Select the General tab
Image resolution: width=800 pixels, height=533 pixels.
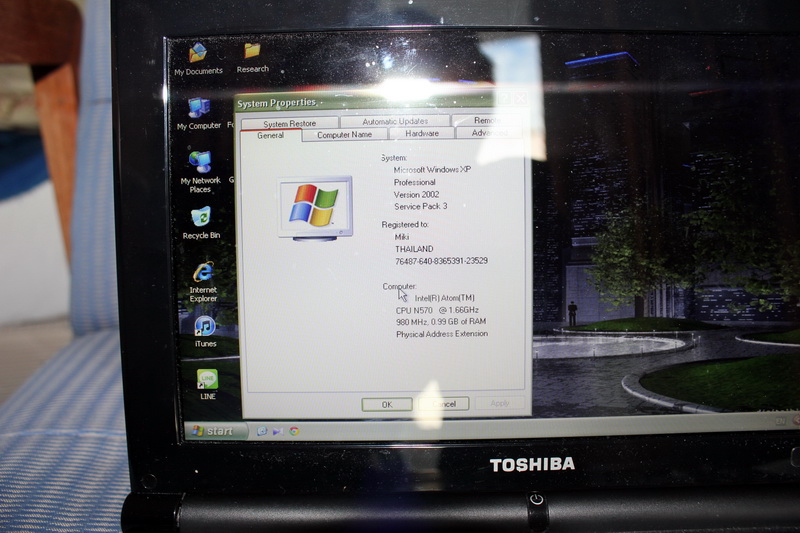(x=270, y=135)
